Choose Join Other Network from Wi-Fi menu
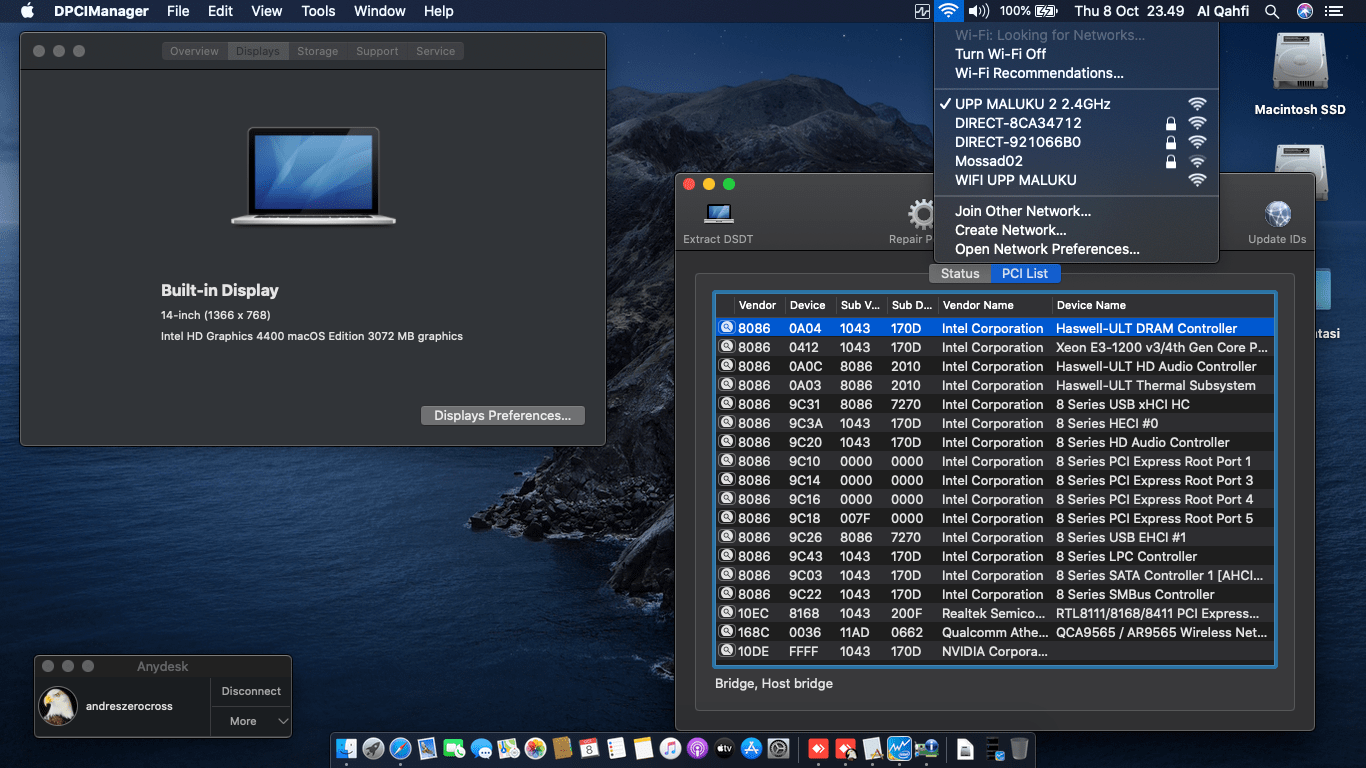The width and height of the screenshot is (1366, 768). 1021,211
